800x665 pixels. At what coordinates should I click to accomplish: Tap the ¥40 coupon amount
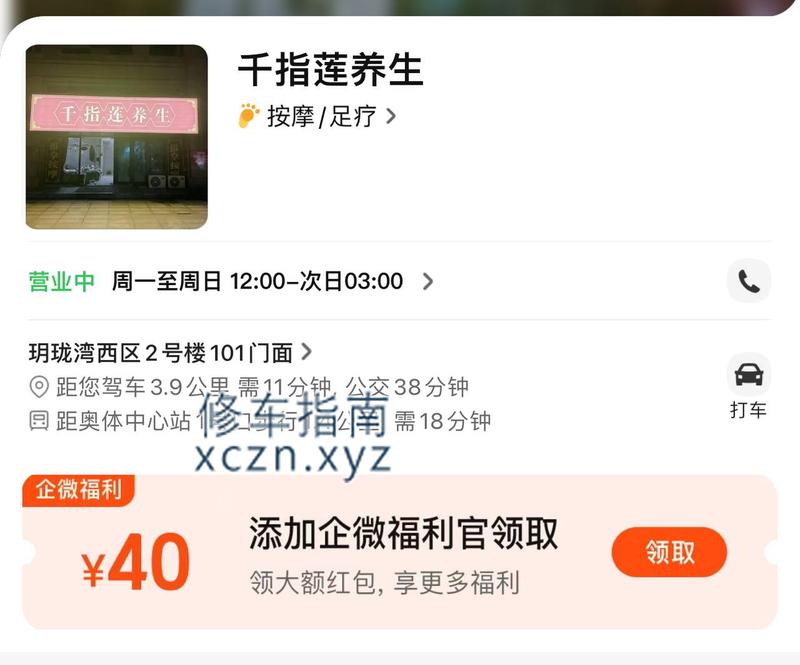pyautogui.click(x=136, y=561)
